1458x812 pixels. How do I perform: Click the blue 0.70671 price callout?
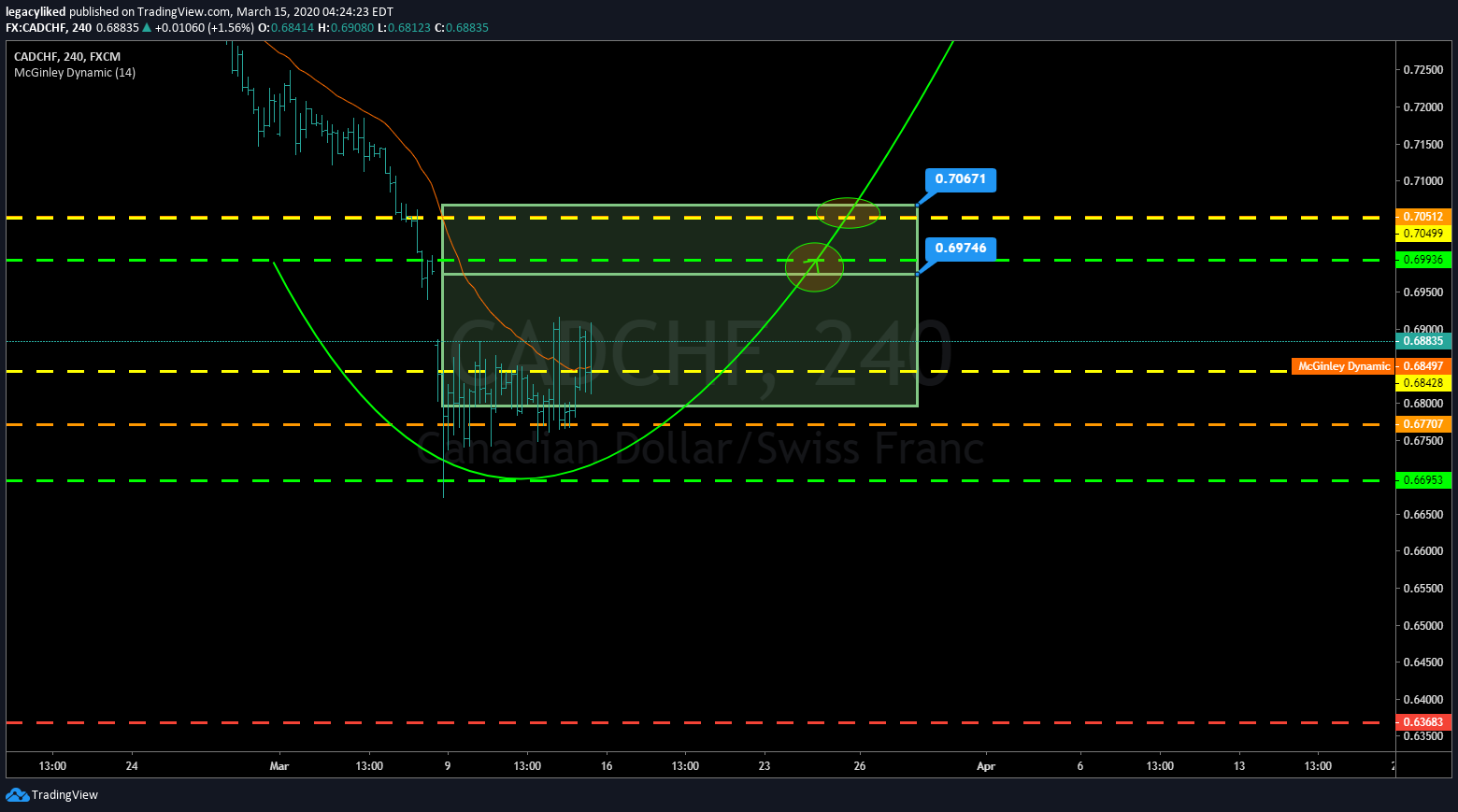pos(960,179)
